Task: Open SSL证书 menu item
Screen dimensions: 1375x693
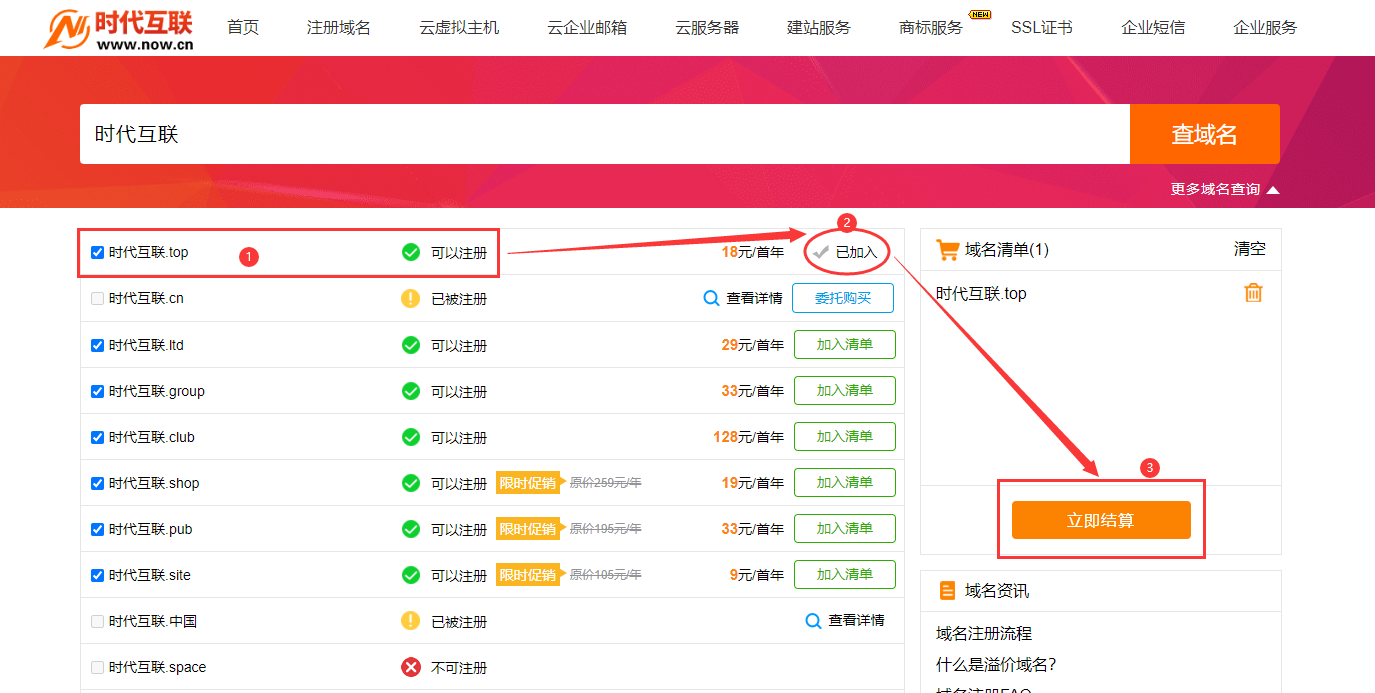Action: coord(1042,27)
